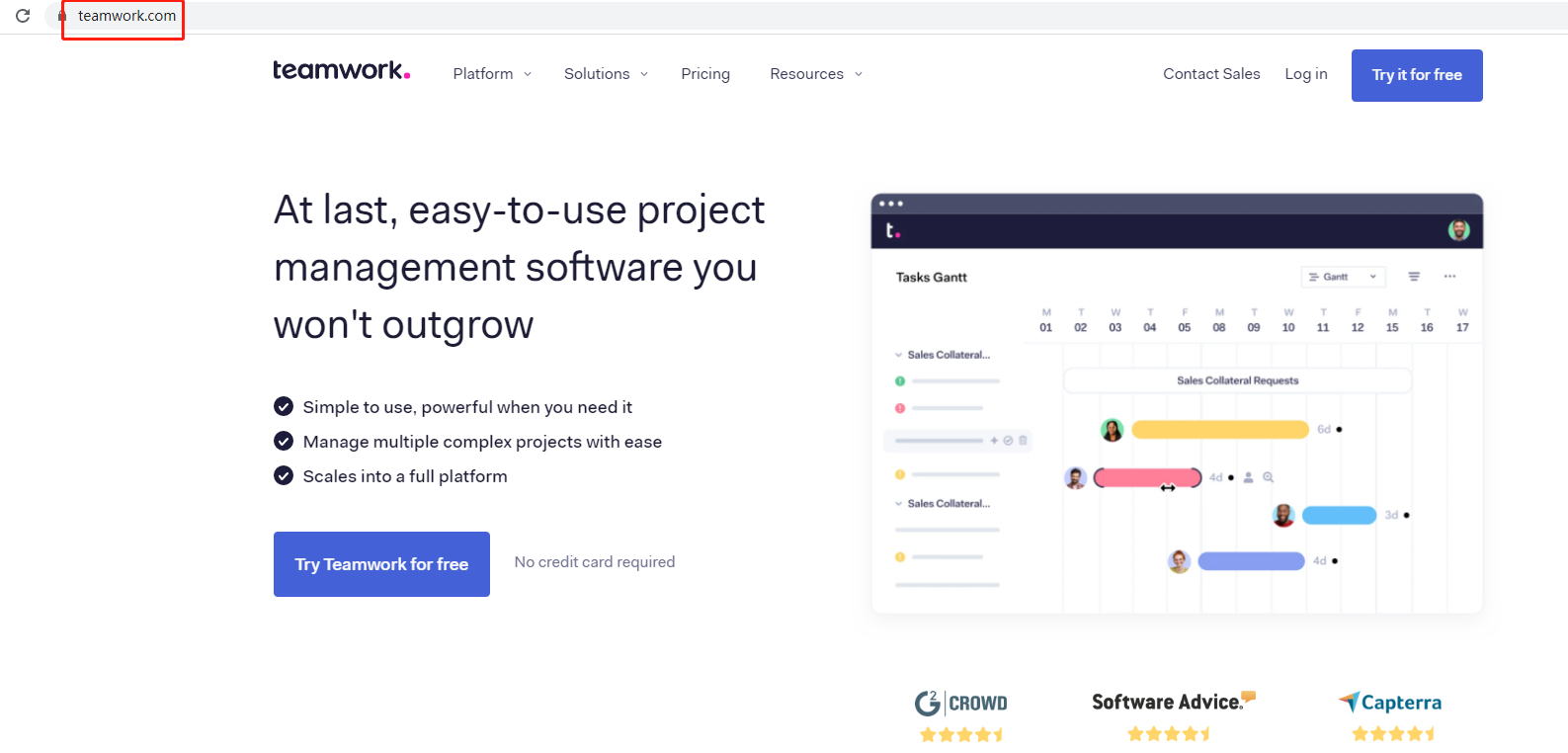Viewport: 1568px width, 753px height.
Task: Reload the page with the browser refresh icon
Action: [23, 16]
